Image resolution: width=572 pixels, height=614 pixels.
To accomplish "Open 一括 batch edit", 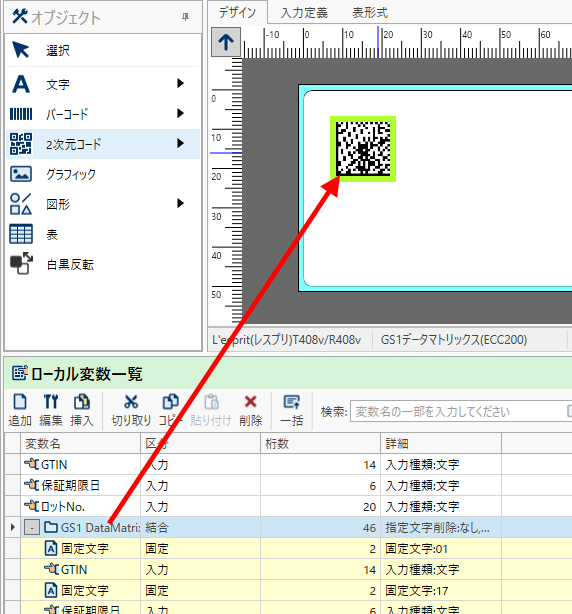I will [x=292, y=410].
